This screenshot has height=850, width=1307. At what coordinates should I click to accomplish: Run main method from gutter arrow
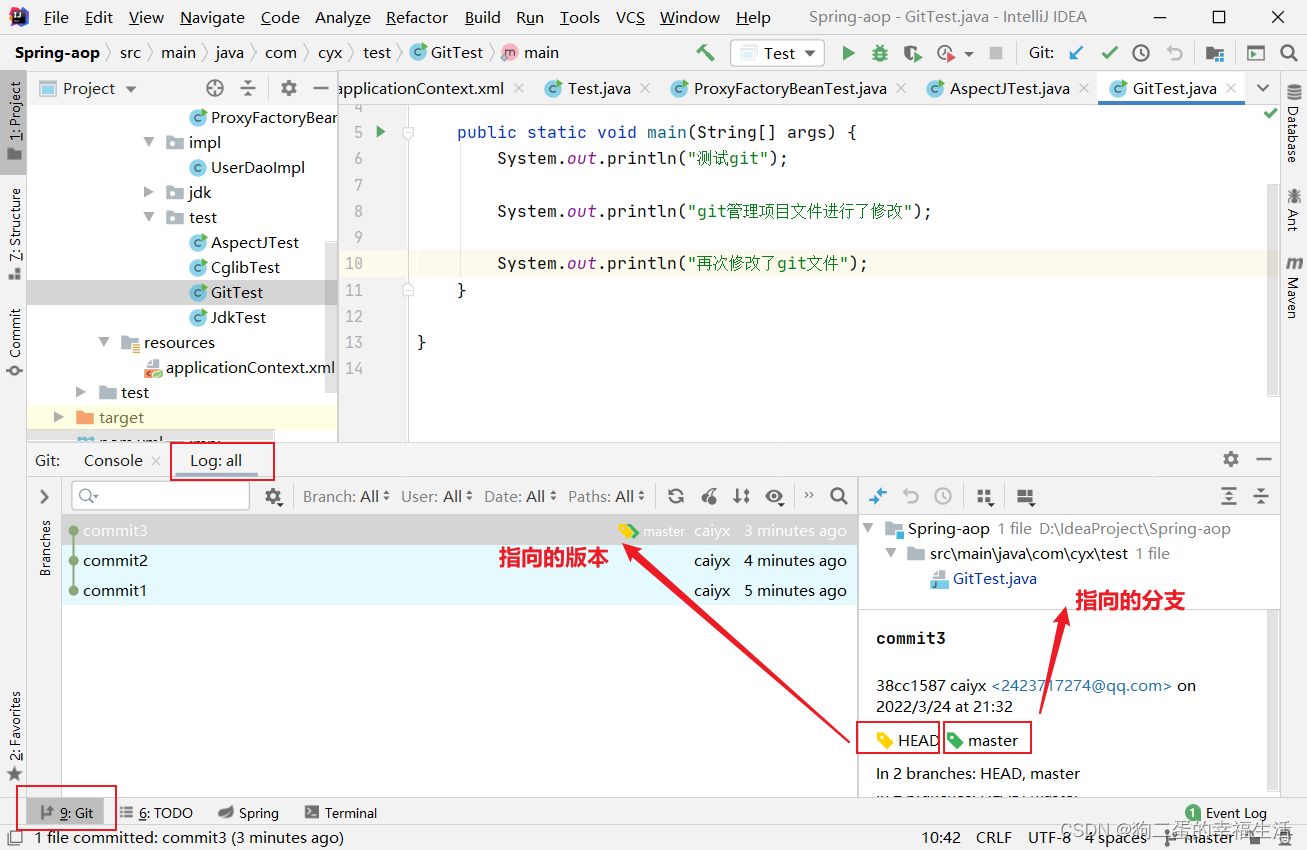(x=380, y=131)
